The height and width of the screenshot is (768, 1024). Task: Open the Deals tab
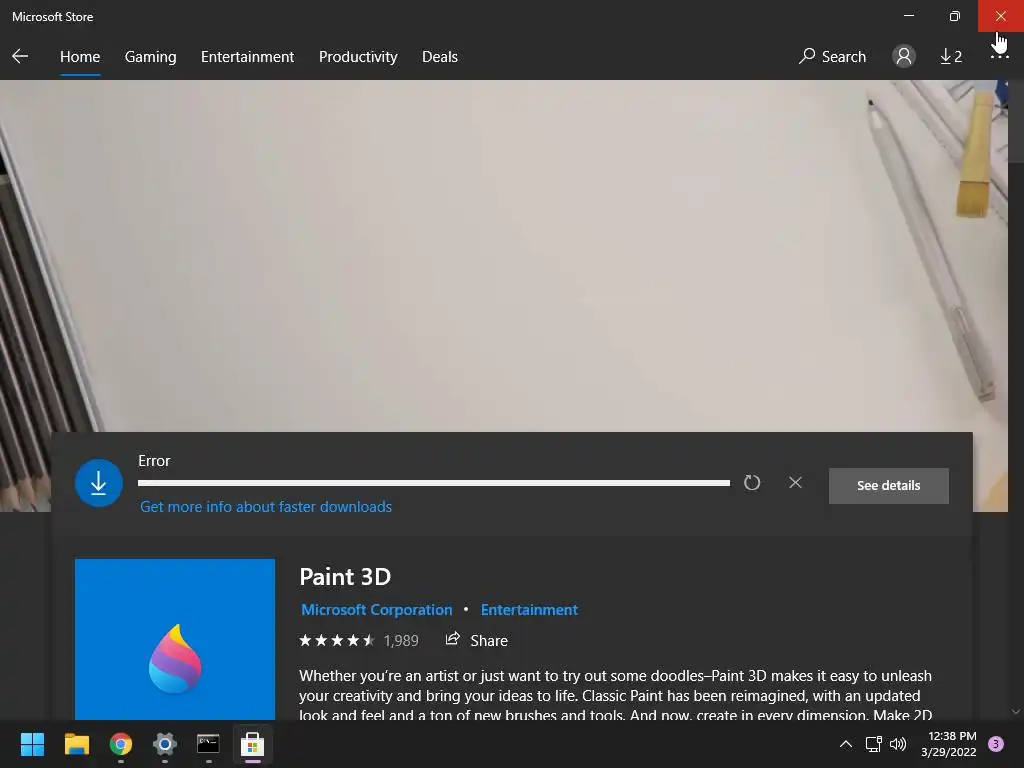(x=440, y=57)
